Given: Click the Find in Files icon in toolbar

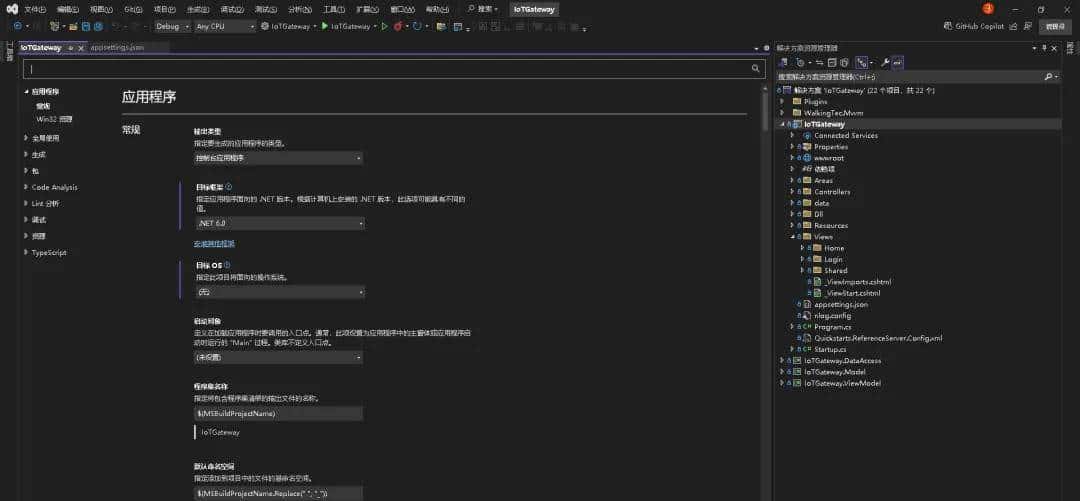Looking at the screenshot, I should pos(440,26).
